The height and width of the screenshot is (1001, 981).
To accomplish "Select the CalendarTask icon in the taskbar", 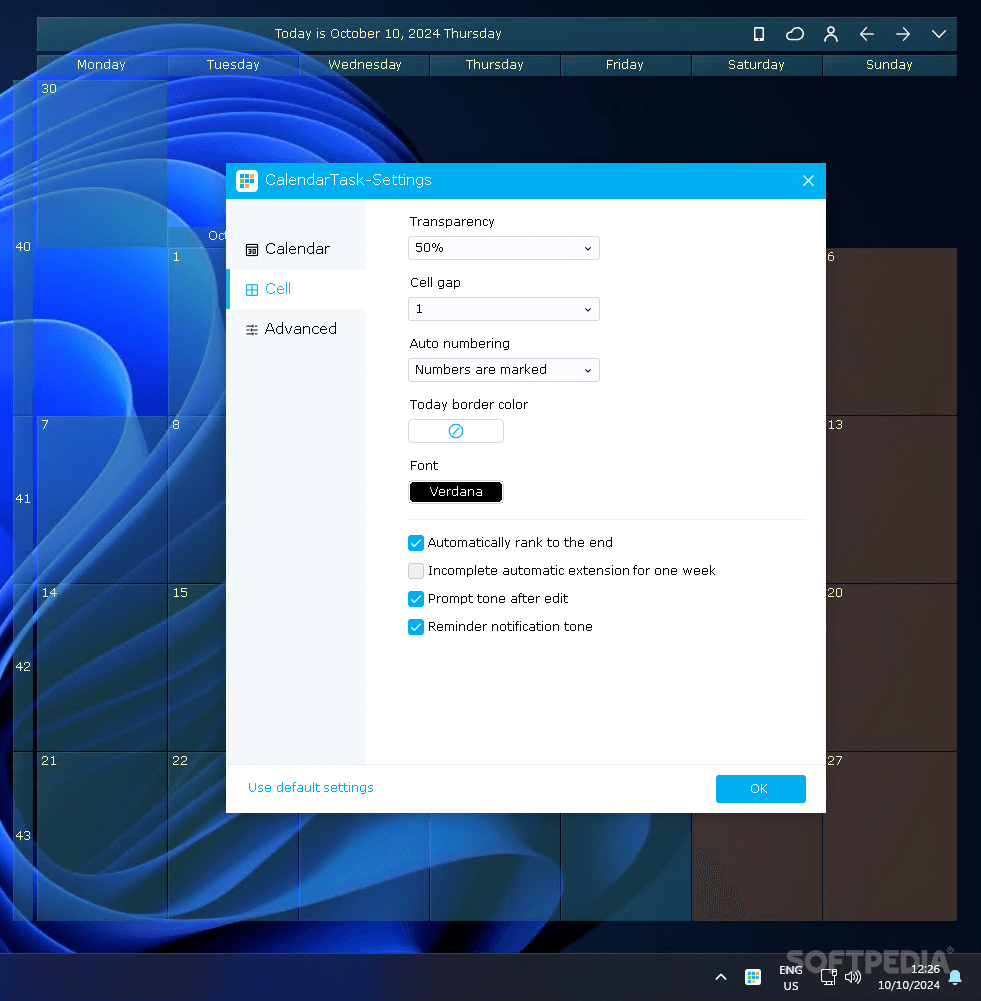I will point(752,976).
